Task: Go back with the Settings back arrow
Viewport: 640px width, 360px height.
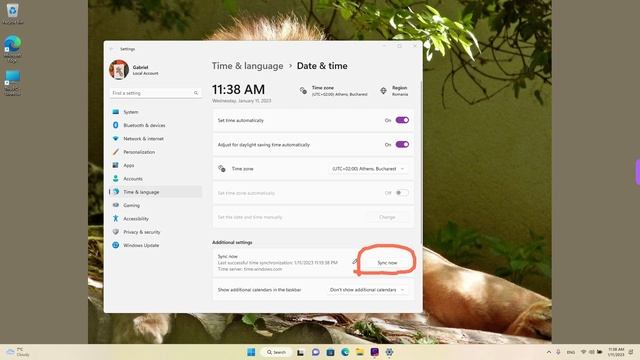Action: [112, 49]
